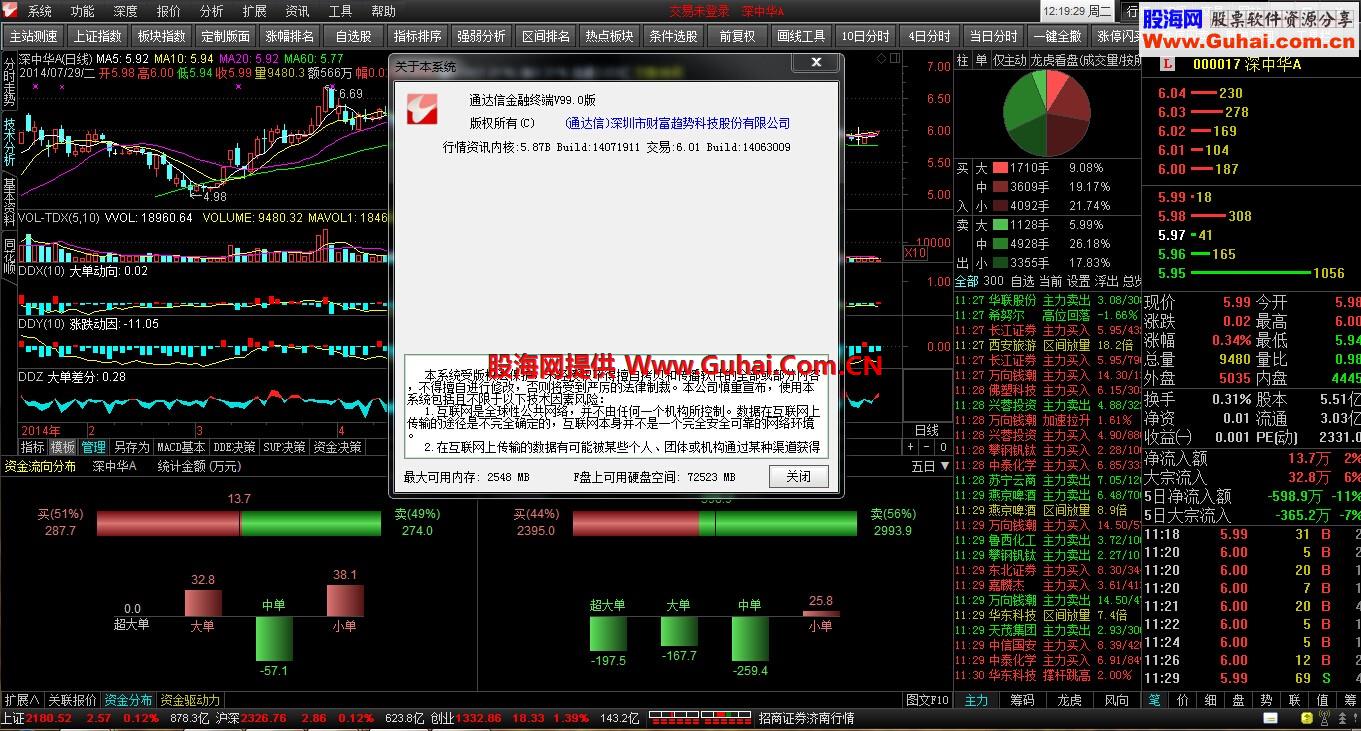This screenshot has width=1361, height=731.
Task: Click the 板块指数 toolbar button
Action: click(162, 36)
